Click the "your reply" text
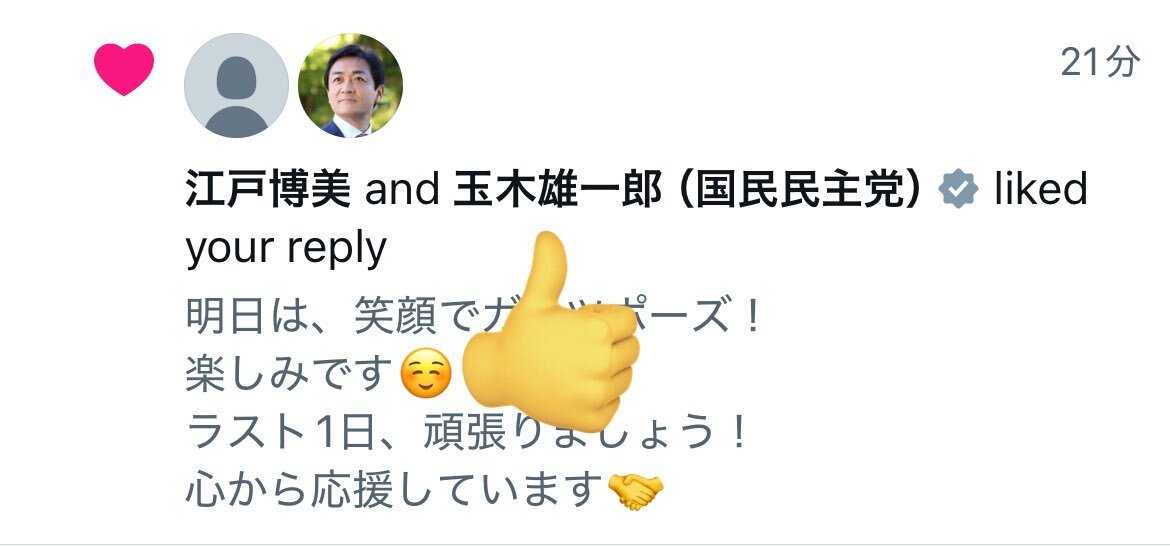This screenshot has width=1170, height=546. click(286, 248)
